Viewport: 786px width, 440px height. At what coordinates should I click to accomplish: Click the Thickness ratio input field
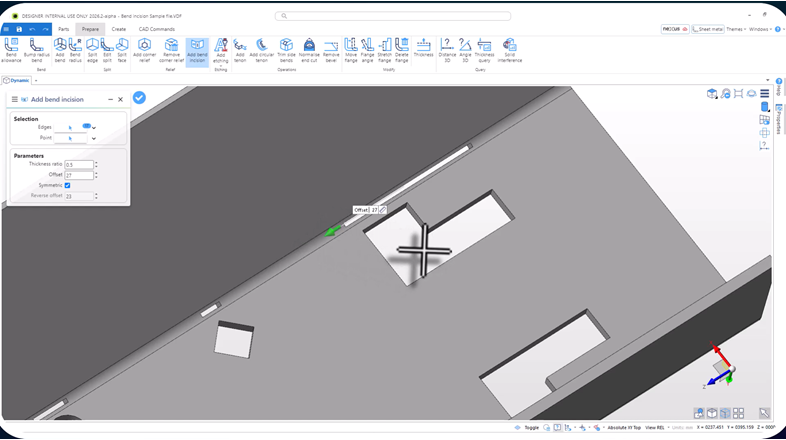click(79, 164)
